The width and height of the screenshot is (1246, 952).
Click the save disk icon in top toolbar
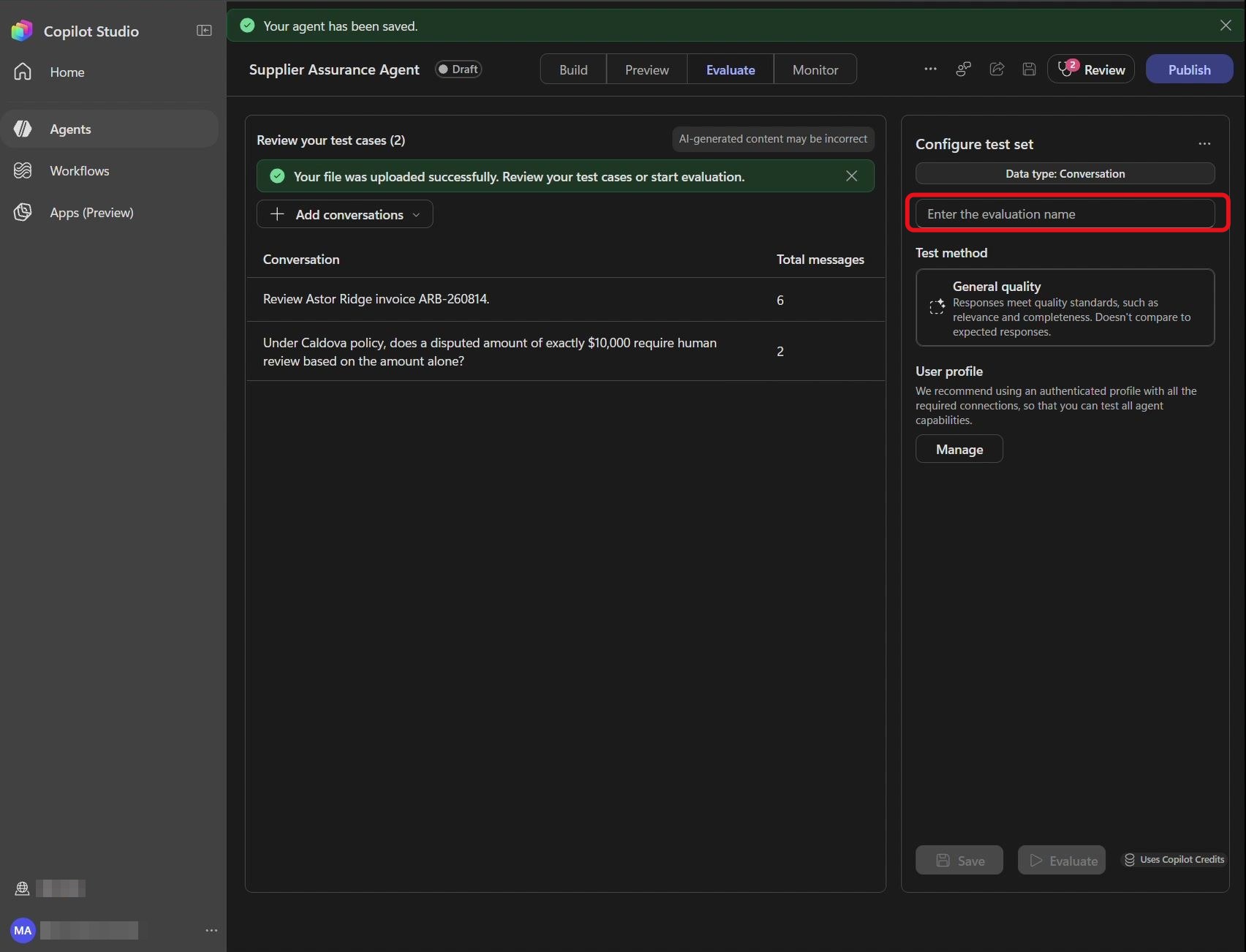tap(1029, 69)
